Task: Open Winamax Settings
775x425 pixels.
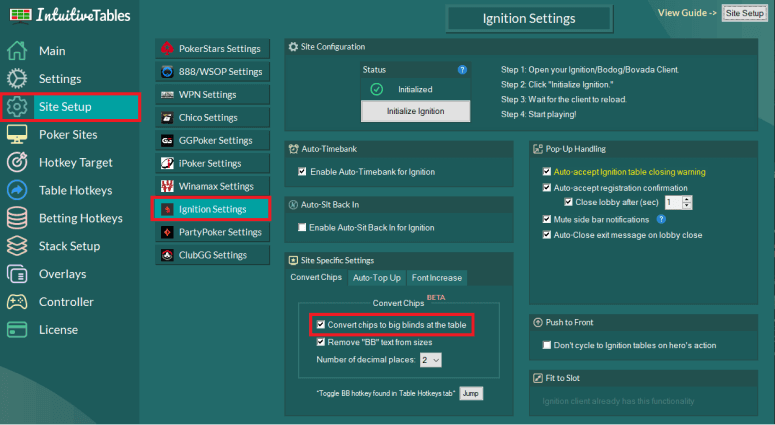Action: click(x=213, y=186)
